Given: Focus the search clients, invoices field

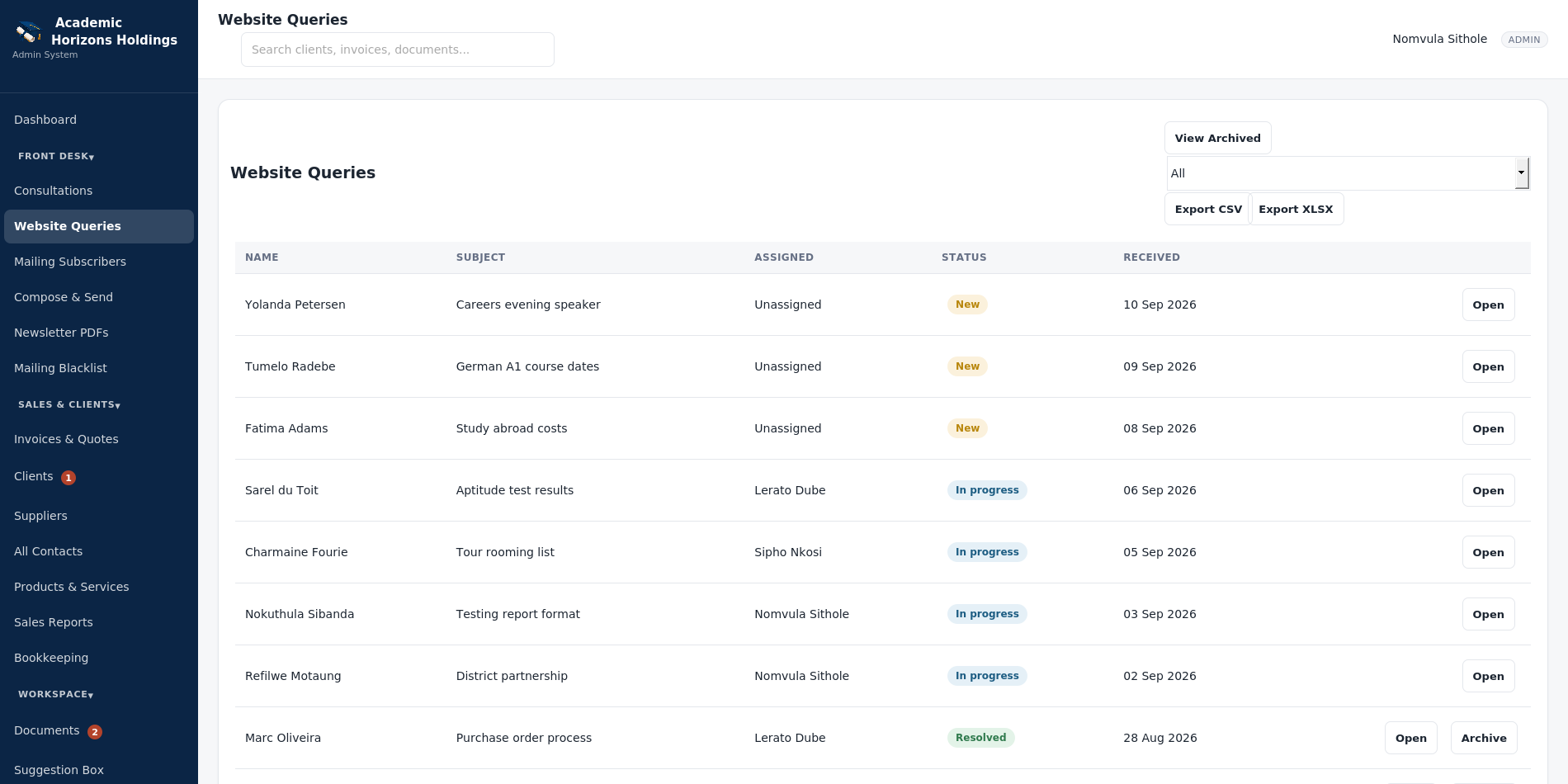Looking at the screenshot, I should 398,50.
